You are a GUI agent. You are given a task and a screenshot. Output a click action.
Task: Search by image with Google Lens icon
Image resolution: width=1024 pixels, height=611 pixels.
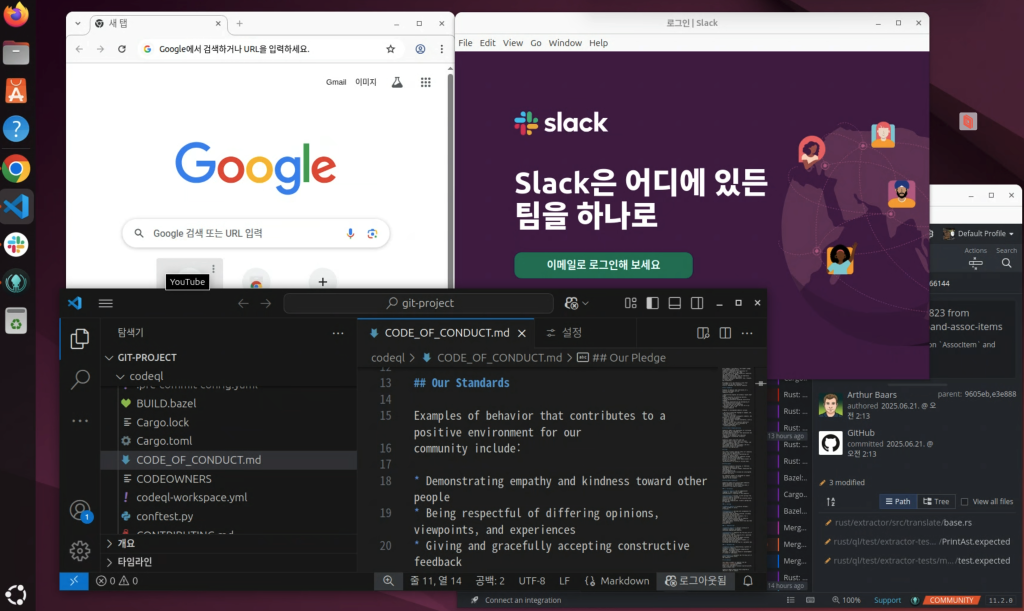(x=372, y=233)
